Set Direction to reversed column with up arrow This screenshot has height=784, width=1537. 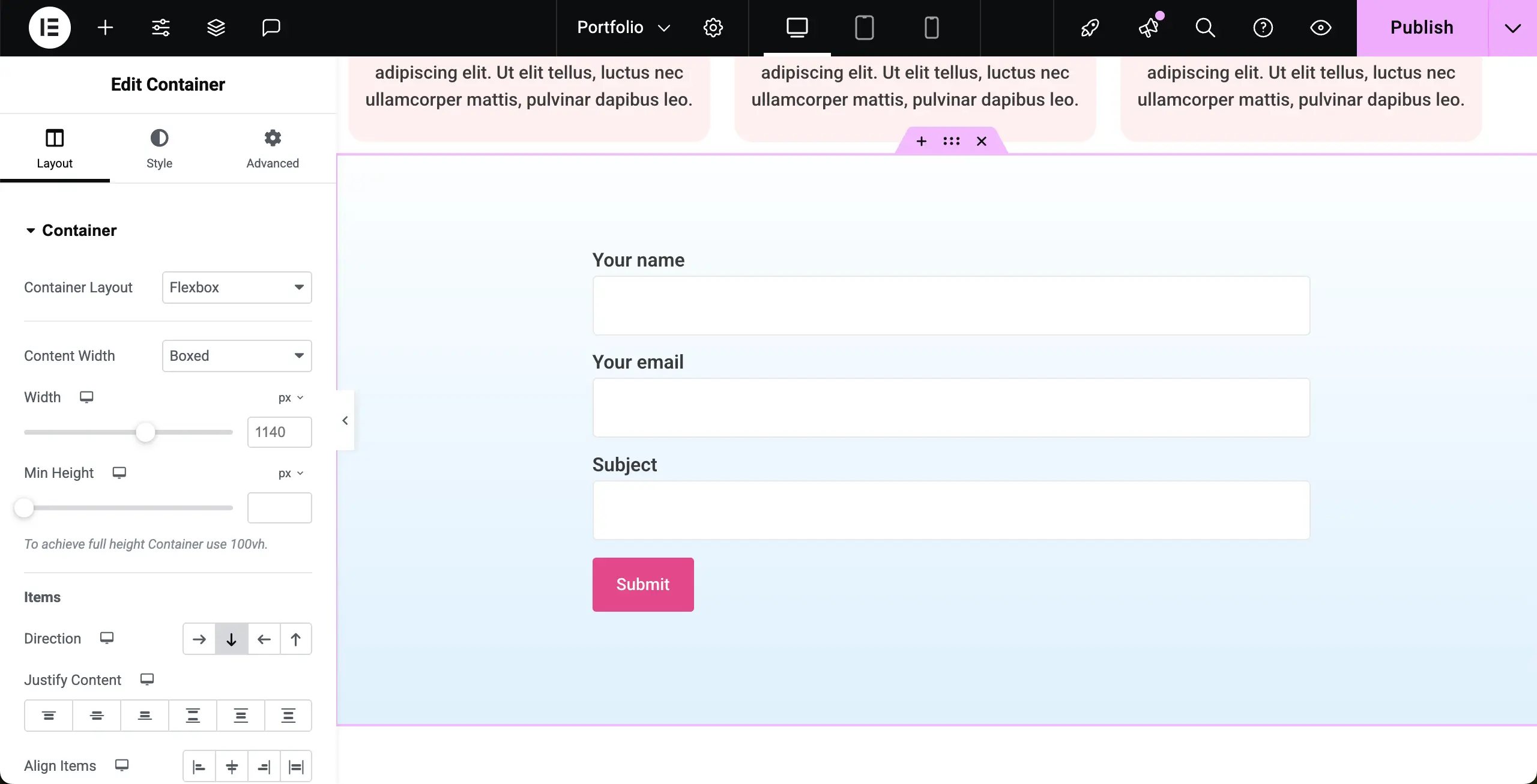tap(295, 639)
